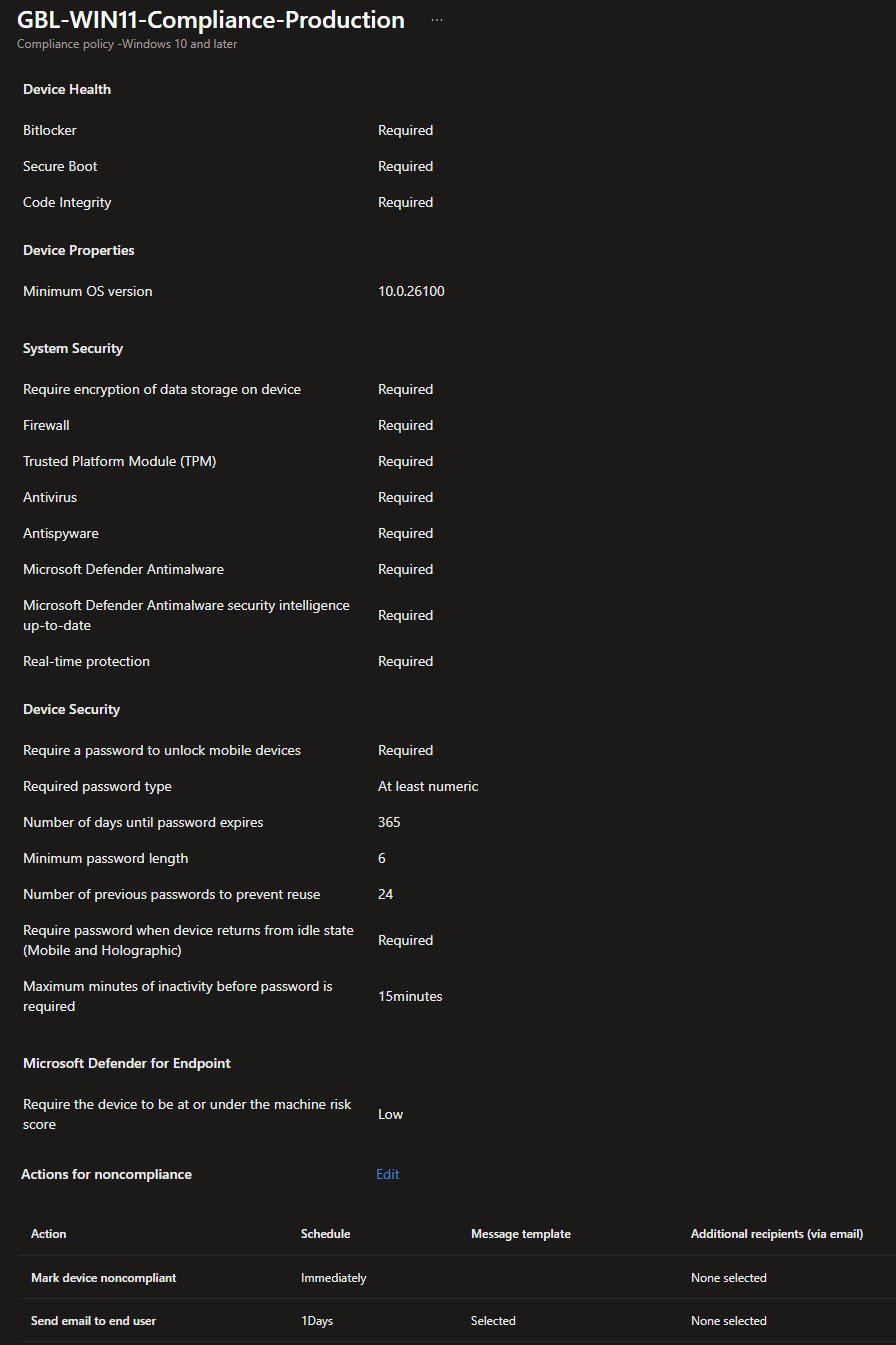The width and height of the screenshot is (896, 1345).
Task: Click the Schedule column header
Action: tap(325, 1234)
